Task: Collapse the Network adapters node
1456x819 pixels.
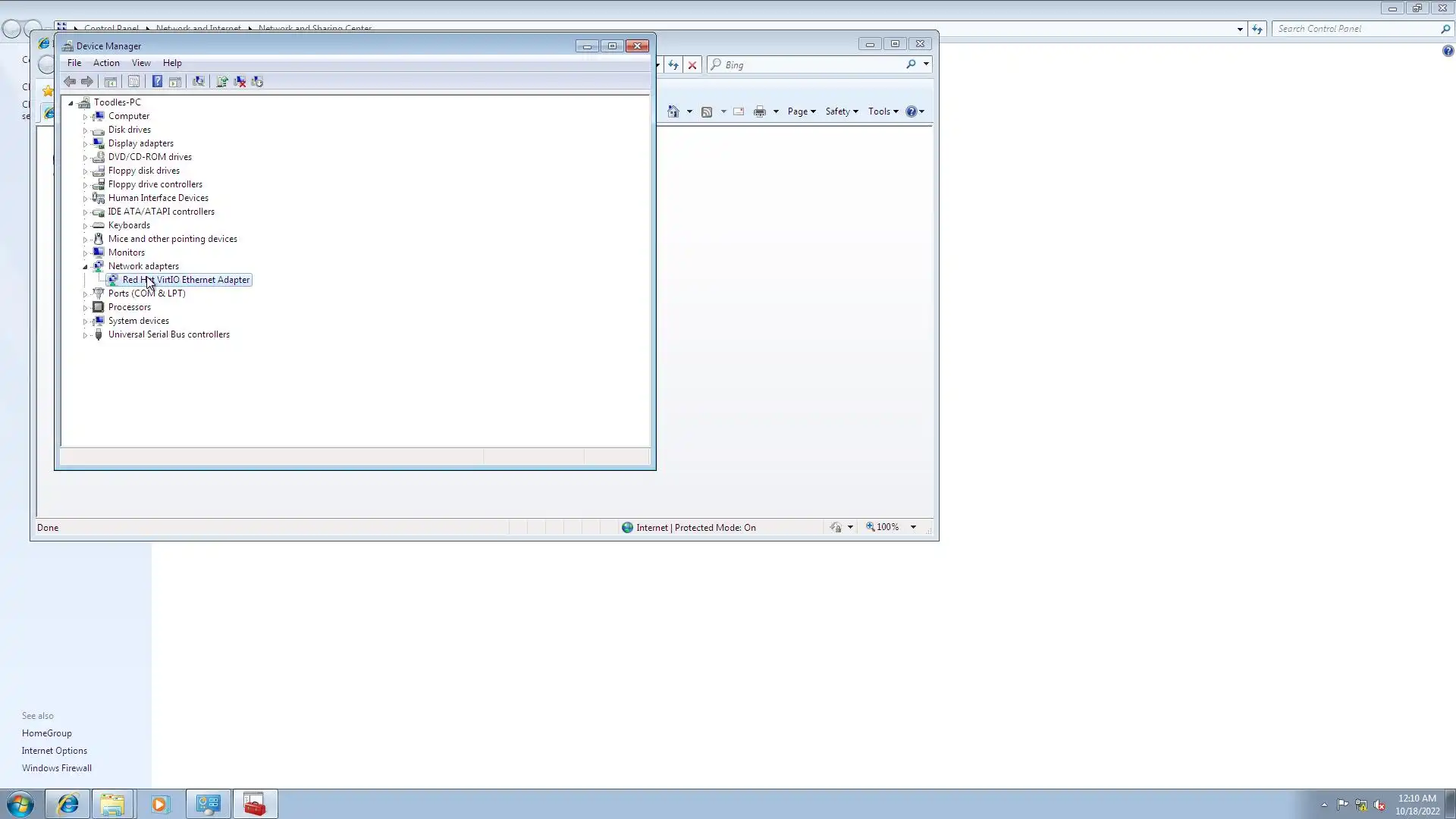Action: [85, 267]
